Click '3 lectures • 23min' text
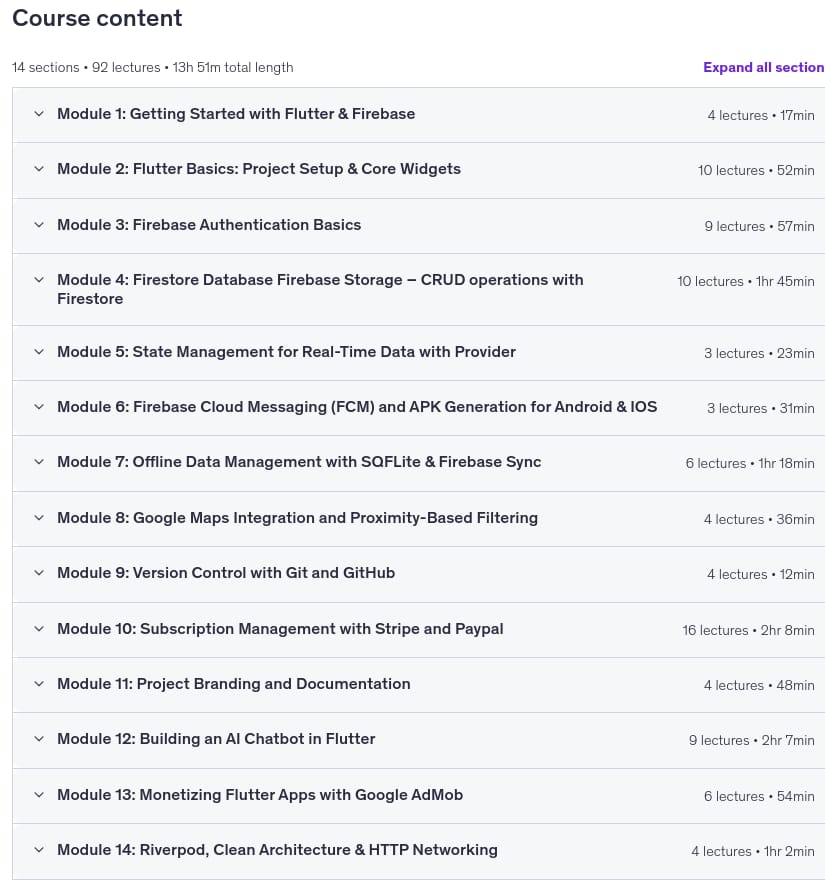825x880 pixels. point(759,354)
